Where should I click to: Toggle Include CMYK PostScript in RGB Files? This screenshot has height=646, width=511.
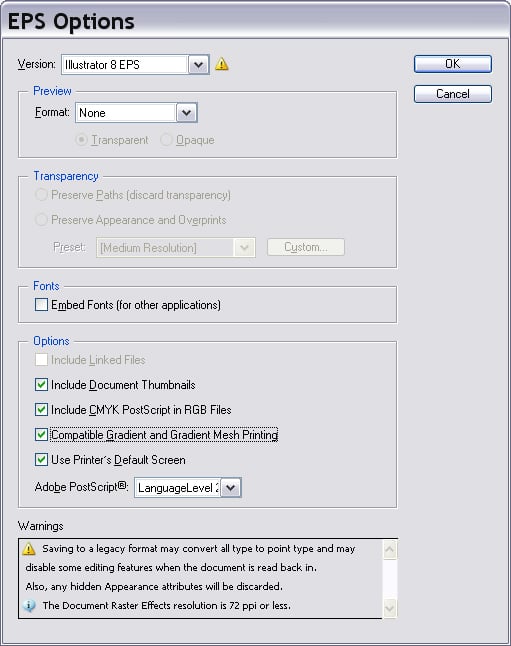[41, 410]
